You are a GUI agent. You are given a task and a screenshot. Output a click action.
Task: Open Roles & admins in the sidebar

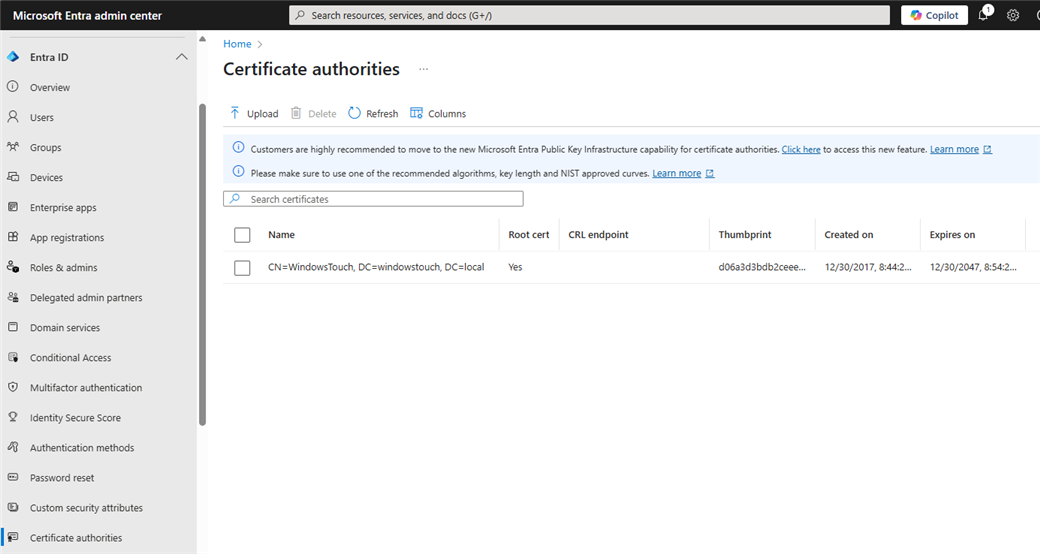(64, 267)
